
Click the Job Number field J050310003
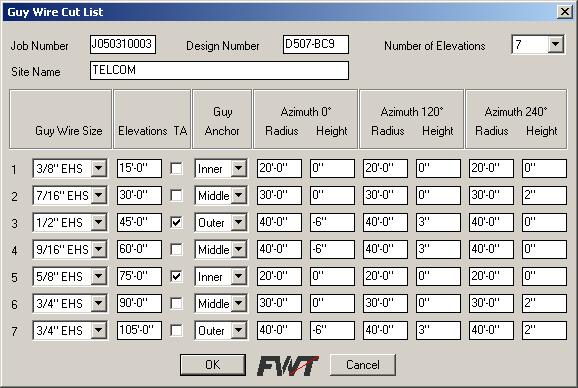[x=123, y=45]
